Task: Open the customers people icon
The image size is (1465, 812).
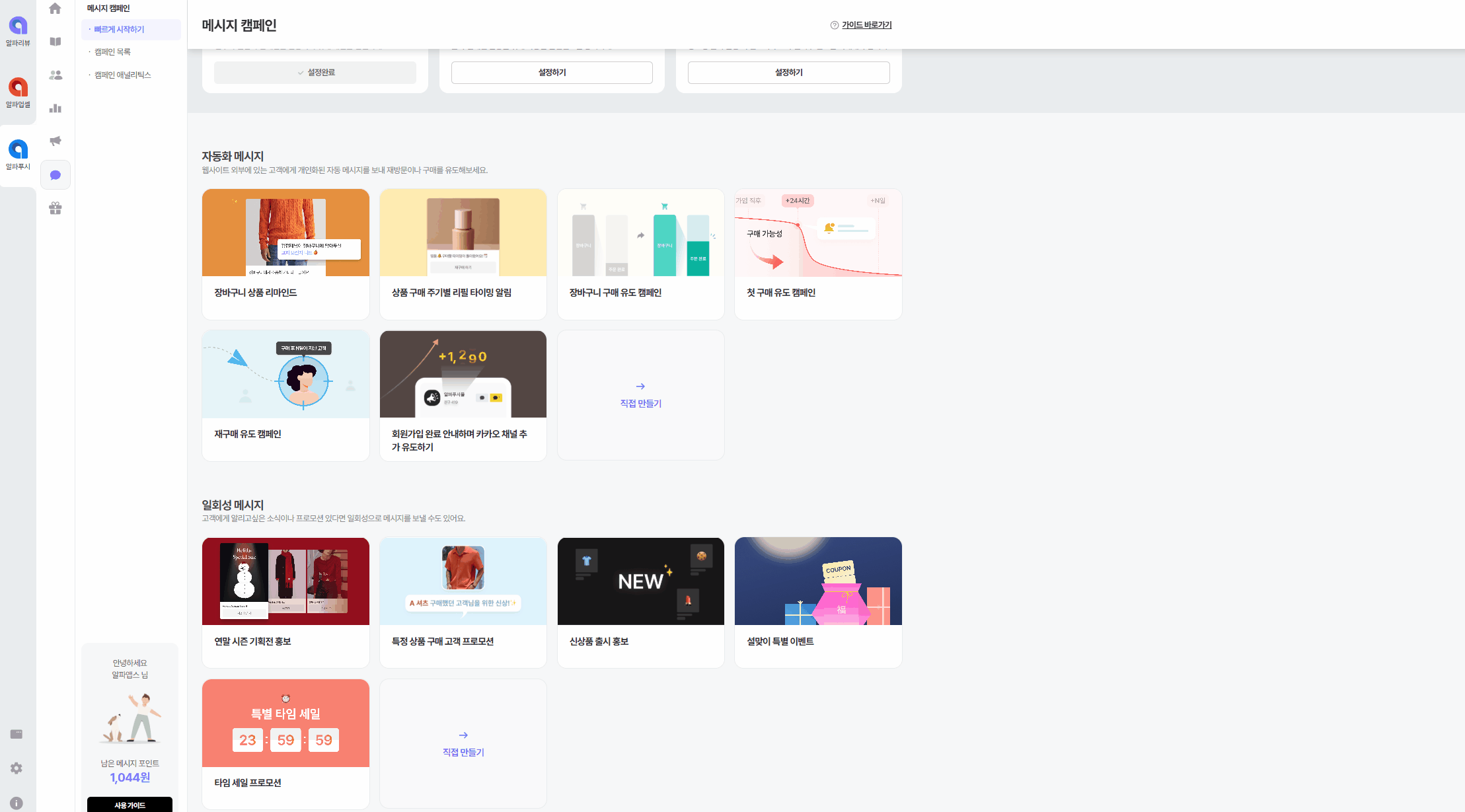Action: point(56,75)
